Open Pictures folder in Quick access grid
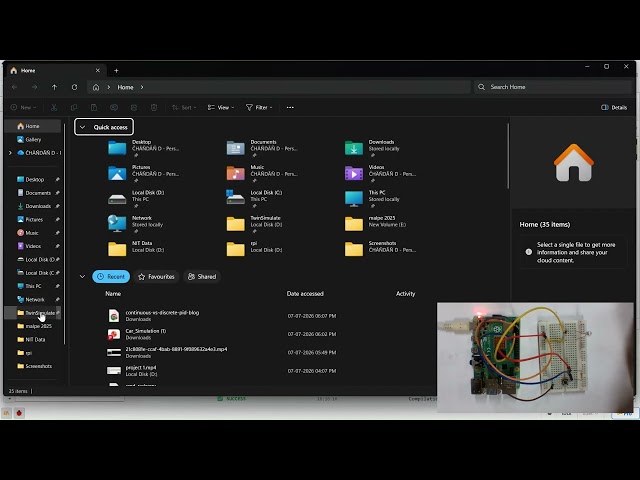The image size is (640, 480). coord(144,173)
